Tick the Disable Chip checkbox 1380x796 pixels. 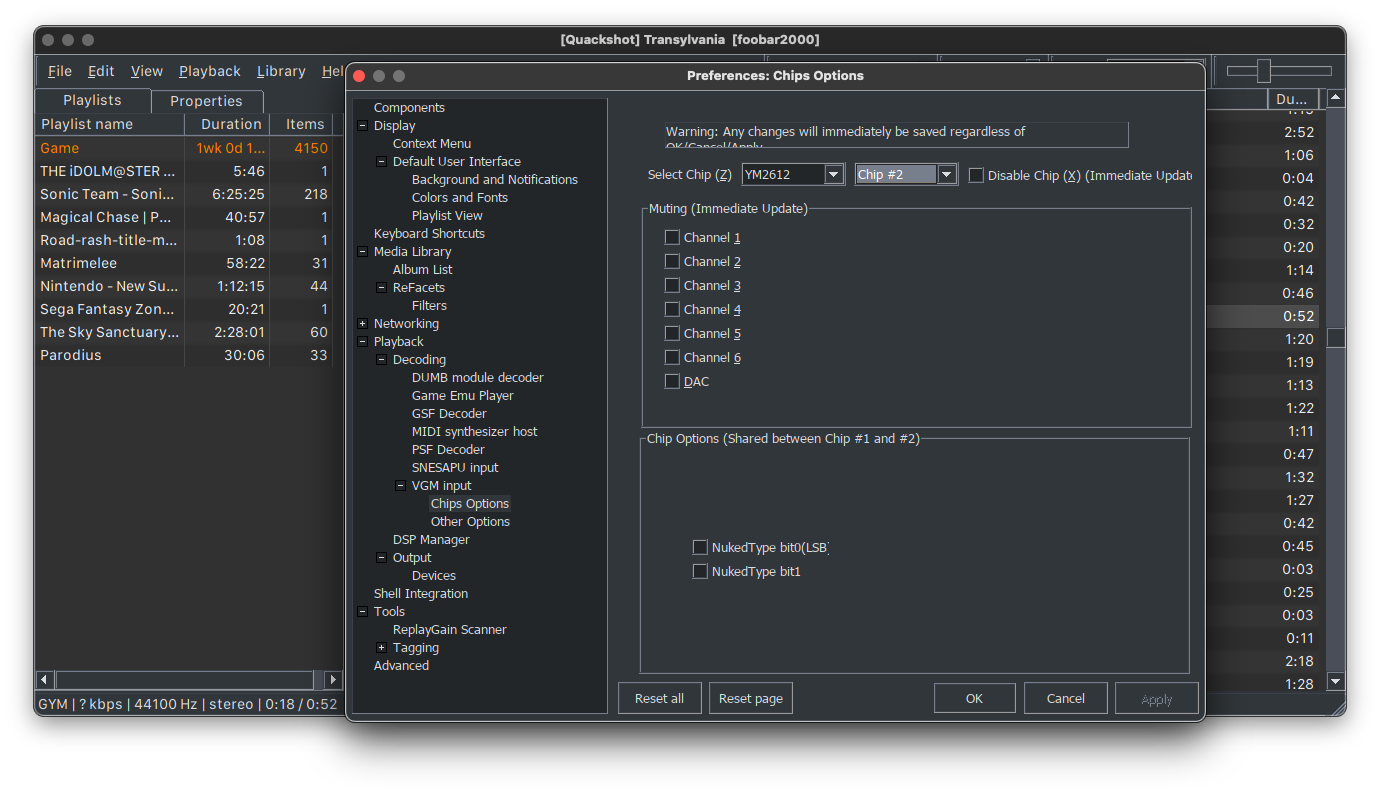[x=976, y=175]
